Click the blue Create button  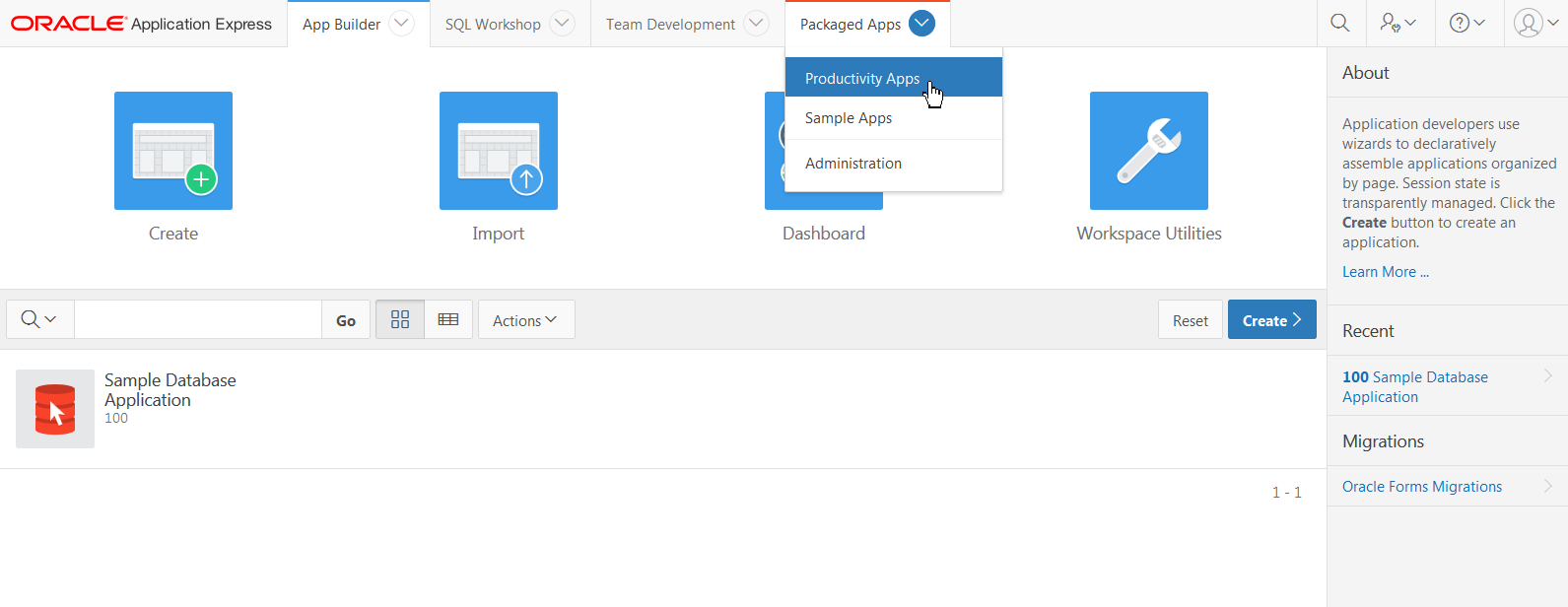1272,319
